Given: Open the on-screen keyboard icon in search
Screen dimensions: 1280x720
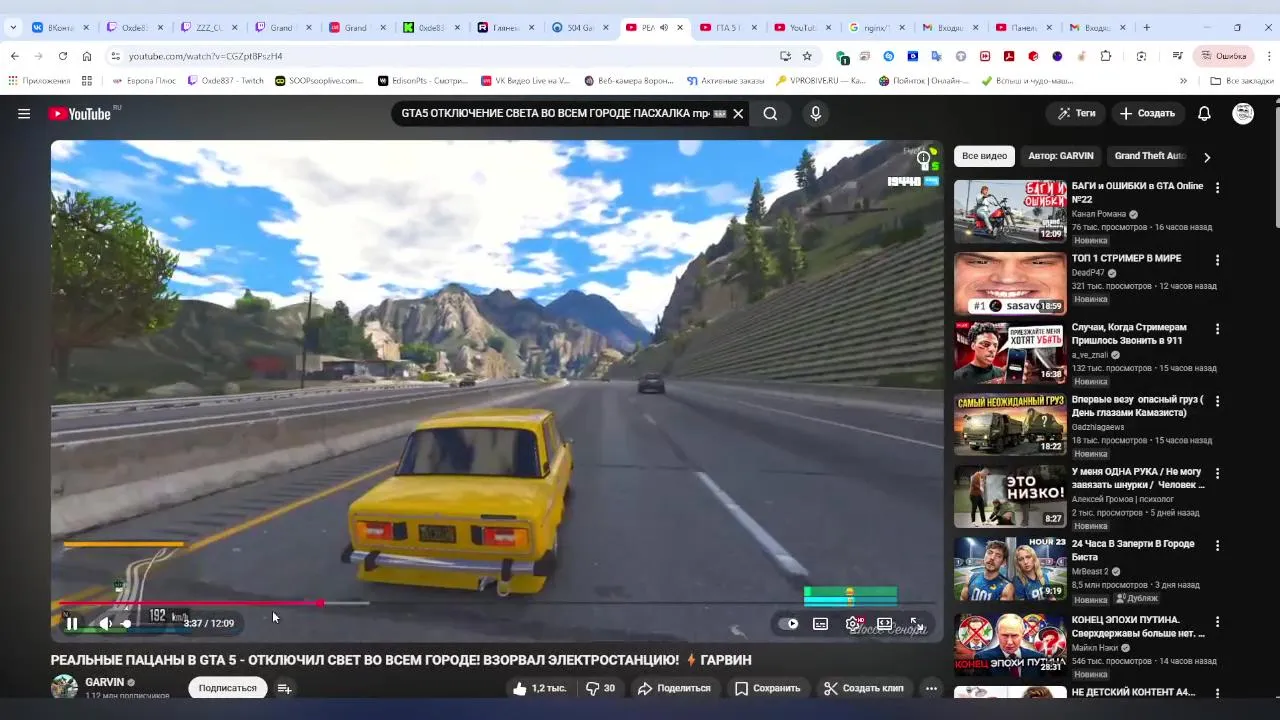Looking at the screenshot, I should 720,114.
